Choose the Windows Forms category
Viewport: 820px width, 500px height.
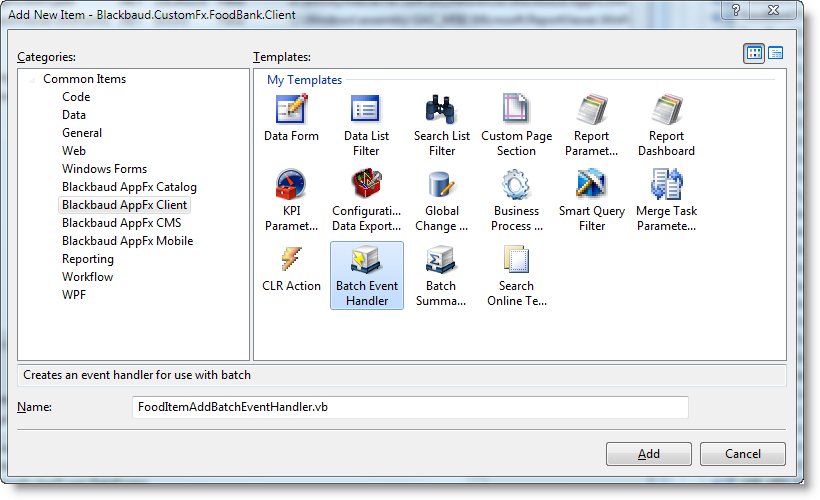(104, 169)
